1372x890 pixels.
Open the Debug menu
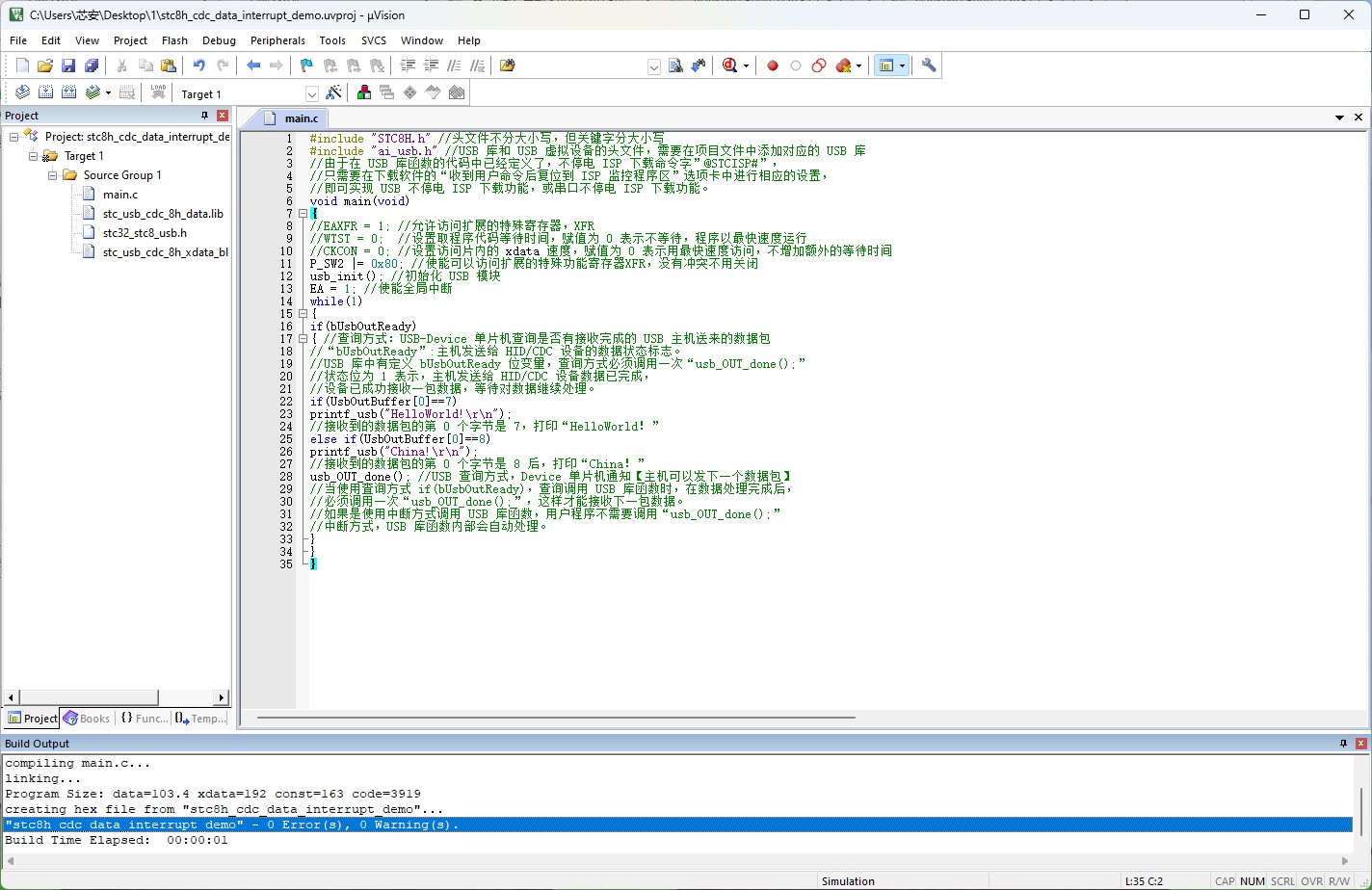click(219, 40)
